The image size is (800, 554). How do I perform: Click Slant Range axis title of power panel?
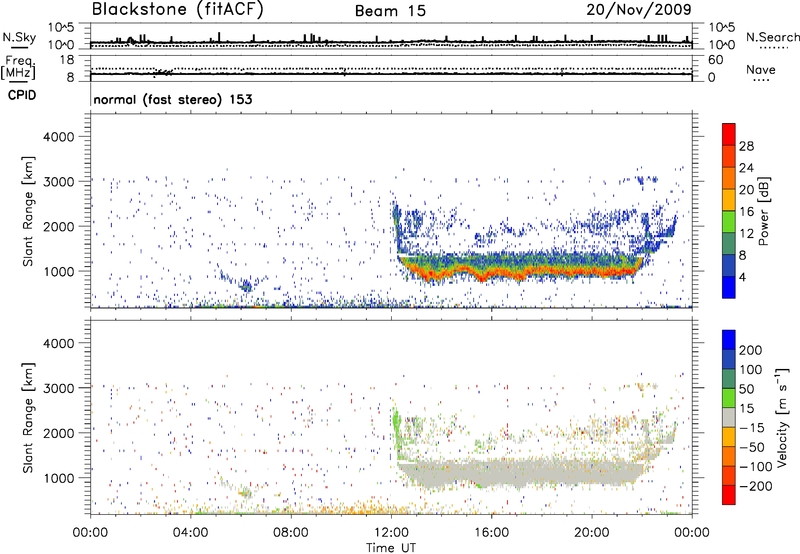pyautogui.click(x=28, y=211)
